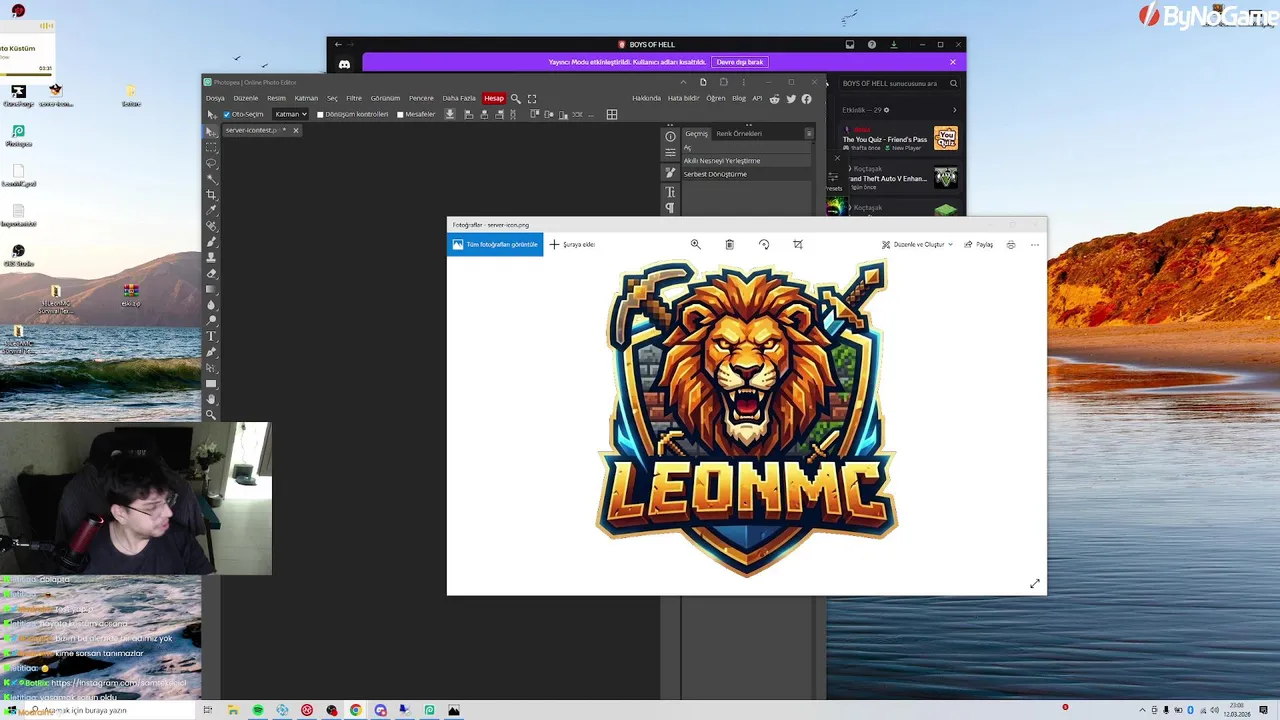Select the Eyedropper tool in Photopea
The width and height of the screenshot is (1280, 720).
pyautogui.click(x=211, y=210)
